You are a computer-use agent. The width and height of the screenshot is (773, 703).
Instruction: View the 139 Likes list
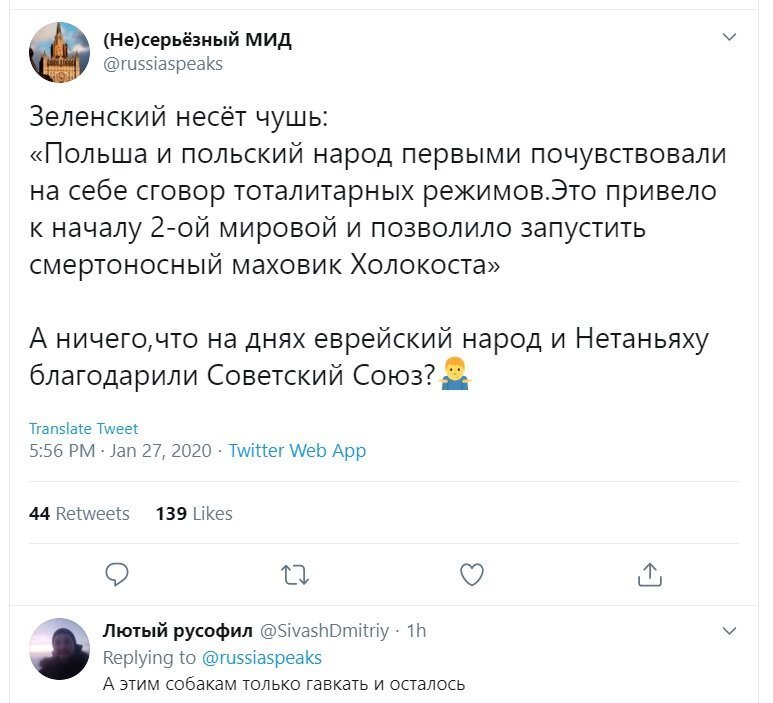[x=194, y=514]
